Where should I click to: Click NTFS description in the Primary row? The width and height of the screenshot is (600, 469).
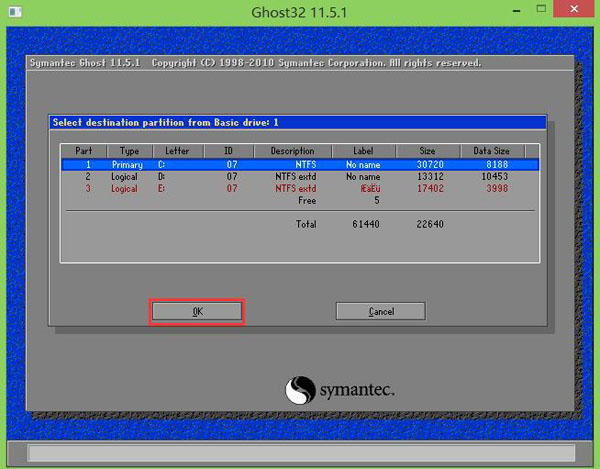coord(306,164)
